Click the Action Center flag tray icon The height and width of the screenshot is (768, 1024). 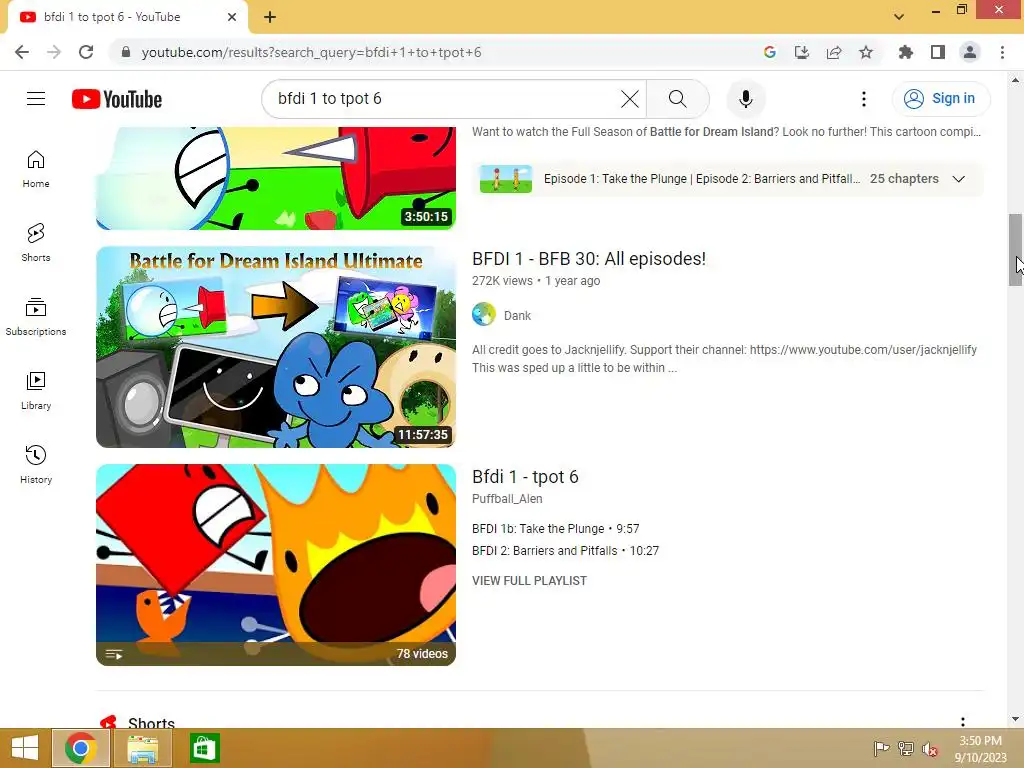(881, 748)
